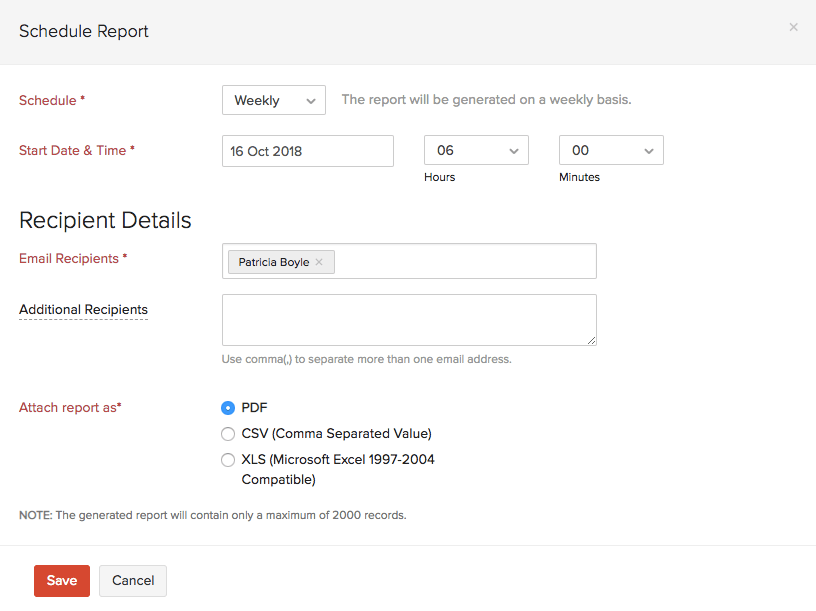Expand the Hours dropdown showing 06
816x611 pixels.
tap(476, 151)
